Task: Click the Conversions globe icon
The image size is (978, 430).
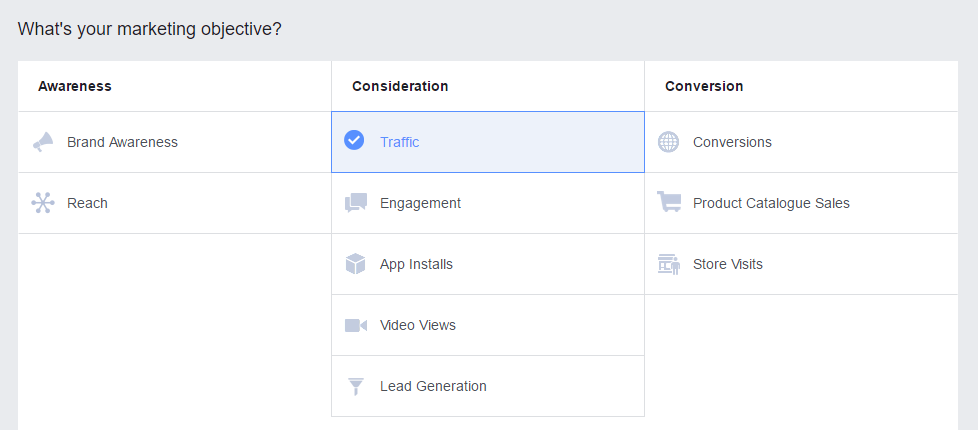Action: pyautogui.click(x=669, y=142)
